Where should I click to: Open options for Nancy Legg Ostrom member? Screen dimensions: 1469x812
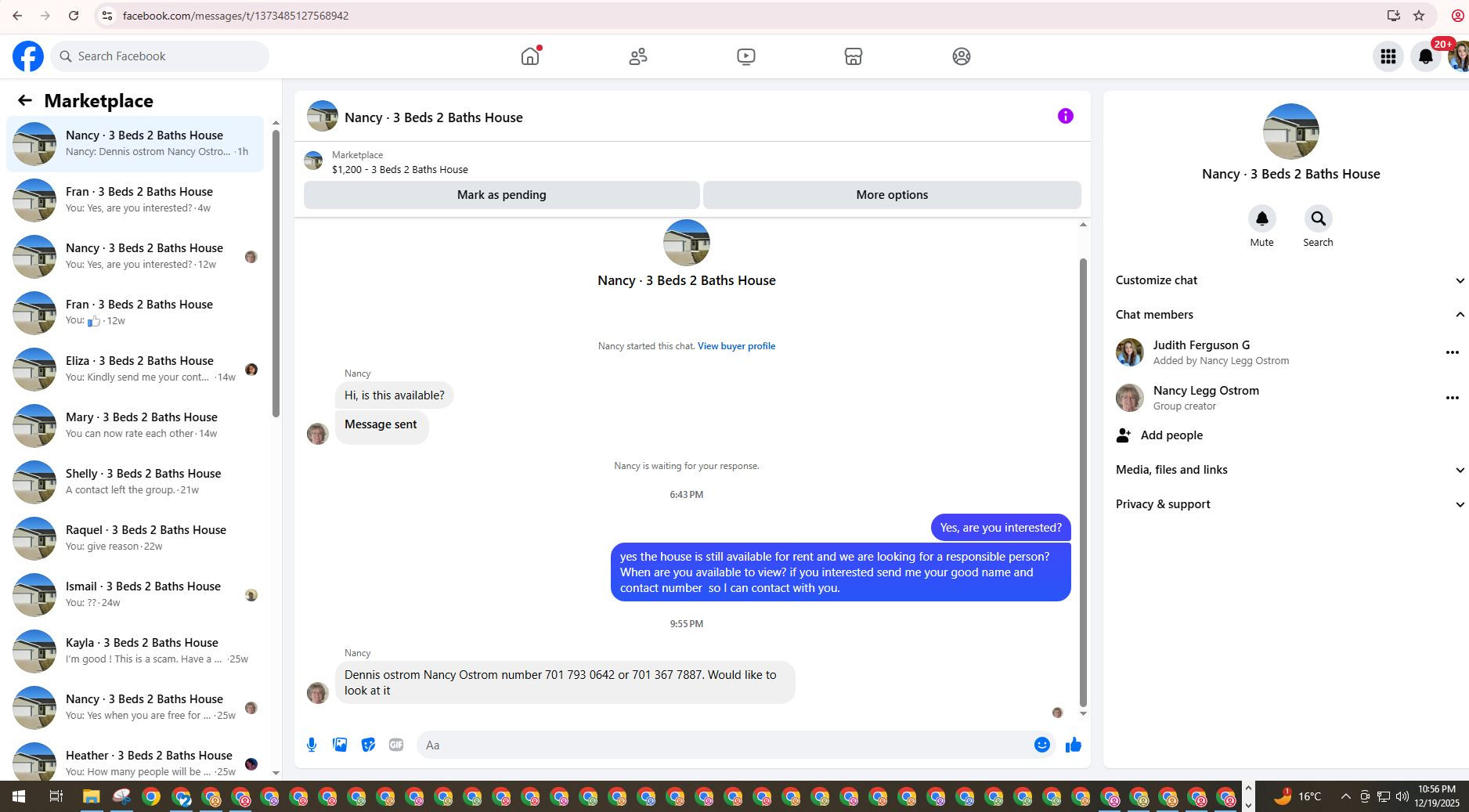pos(1452,398)
